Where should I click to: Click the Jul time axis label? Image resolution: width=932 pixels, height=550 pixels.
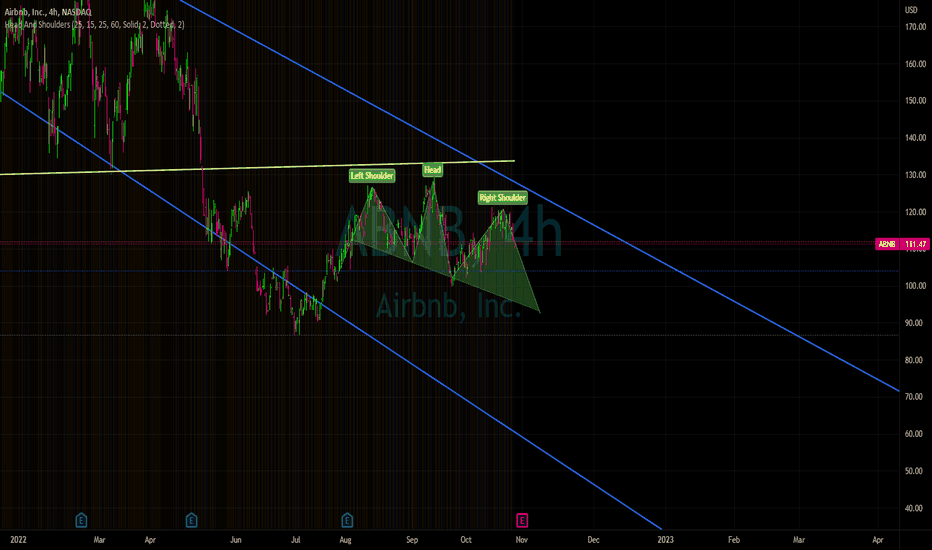point(295,540)
